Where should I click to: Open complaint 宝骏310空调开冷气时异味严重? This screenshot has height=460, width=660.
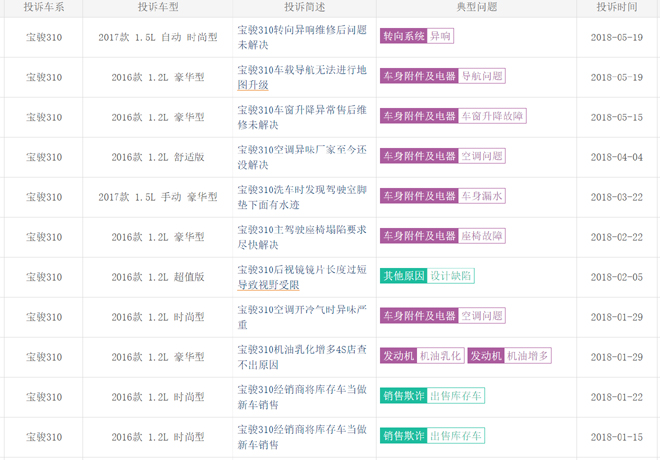click(302, 317)
